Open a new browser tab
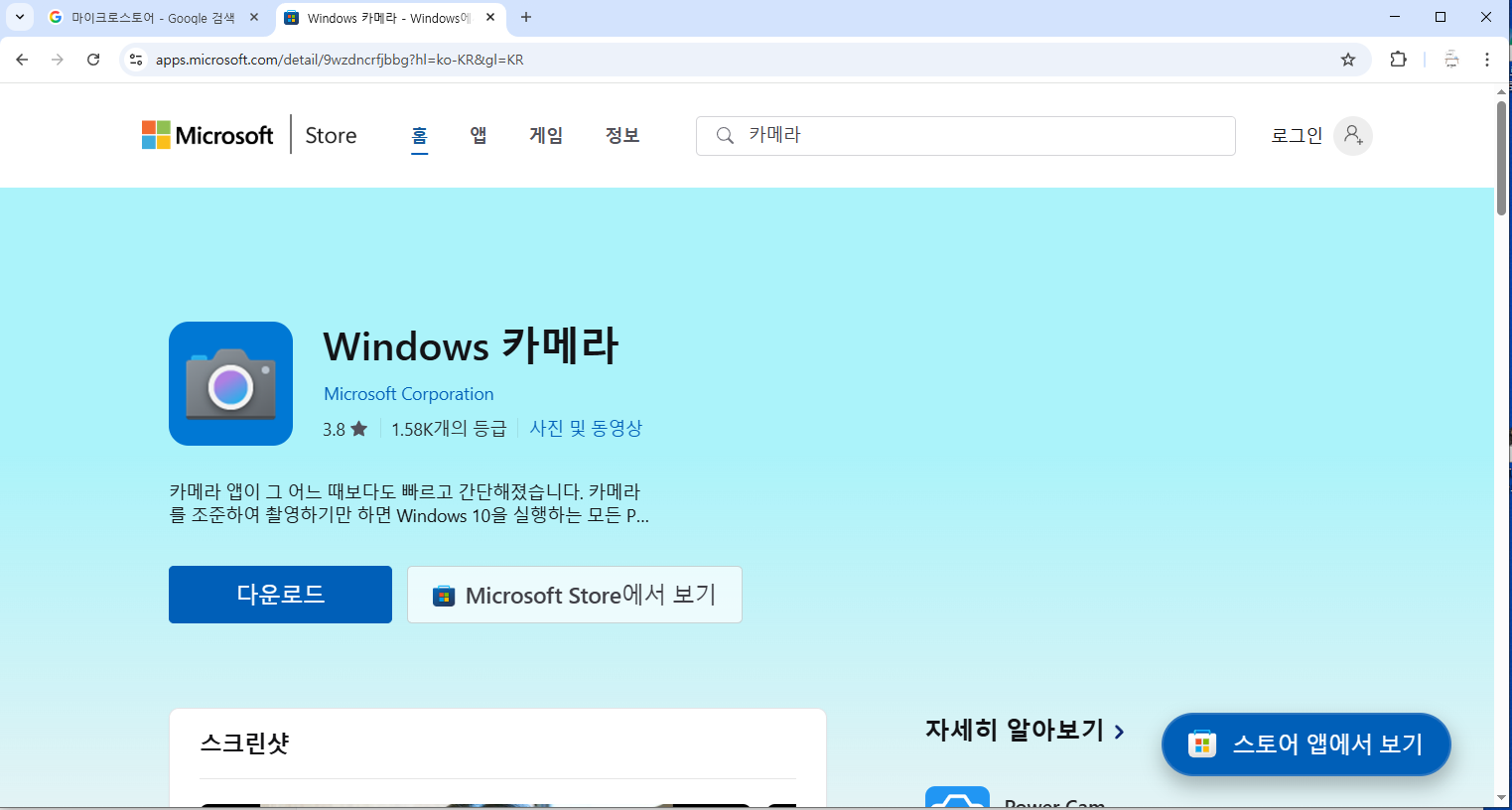 pyautogui.click(x=526, y=17)
